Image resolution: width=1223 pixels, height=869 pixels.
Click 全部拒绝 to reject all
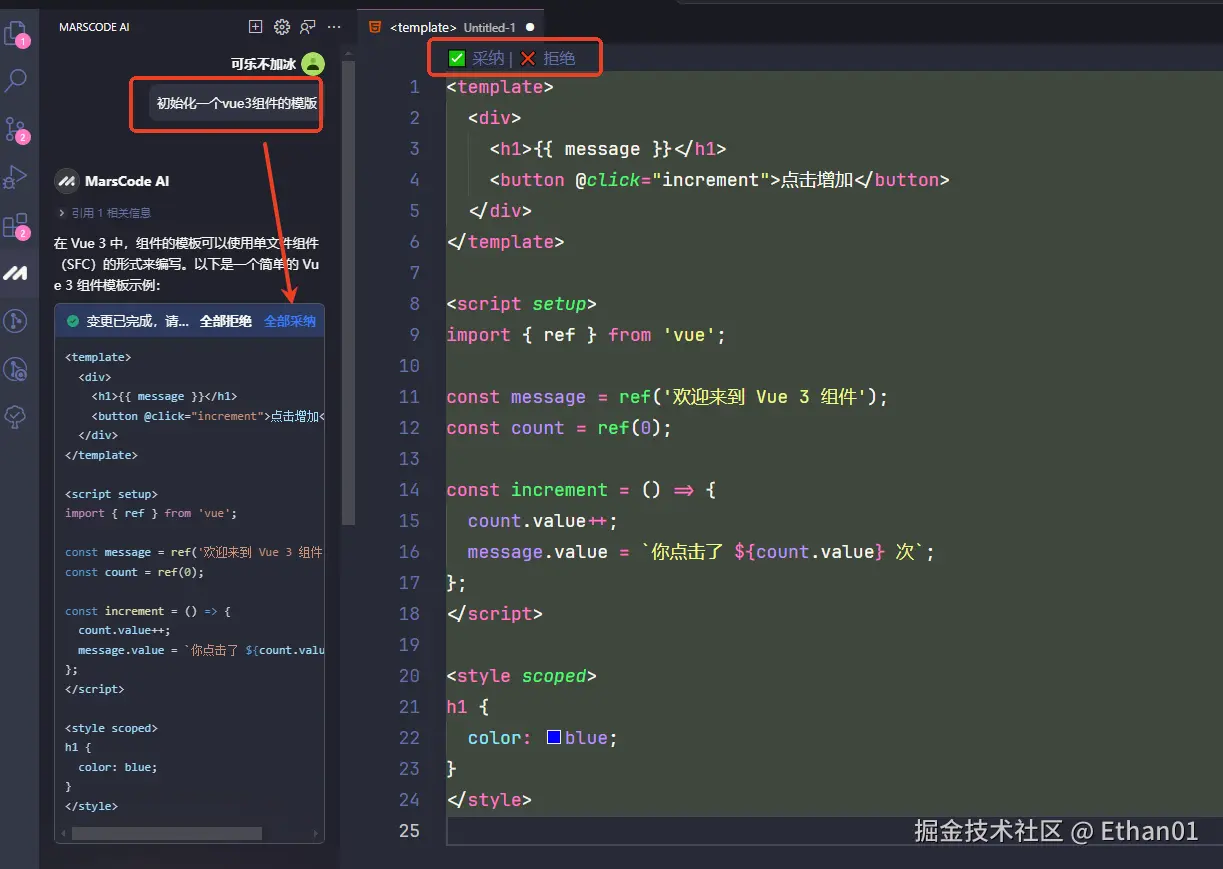pos(228,320)
